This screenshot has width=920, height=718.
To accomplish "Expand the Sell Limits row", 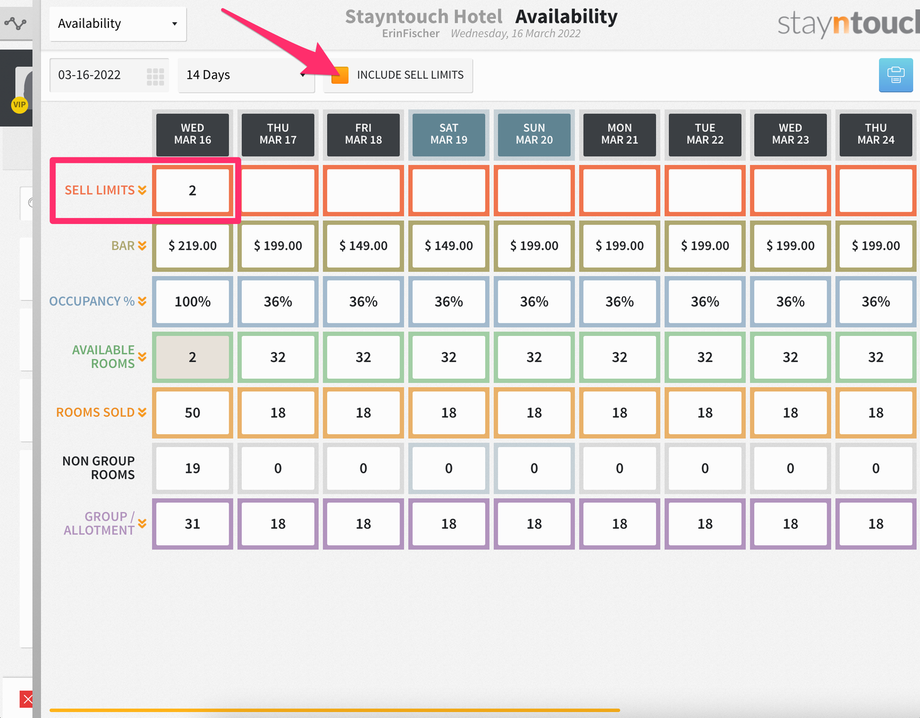I will click(142, 190).
